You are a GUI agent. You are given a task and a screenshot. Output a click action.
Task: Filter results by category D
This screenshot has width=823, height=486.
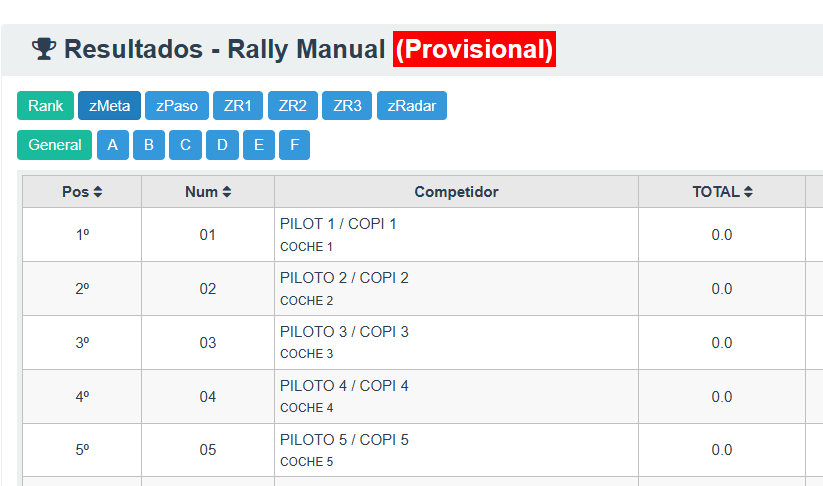(x=222, y=145)
